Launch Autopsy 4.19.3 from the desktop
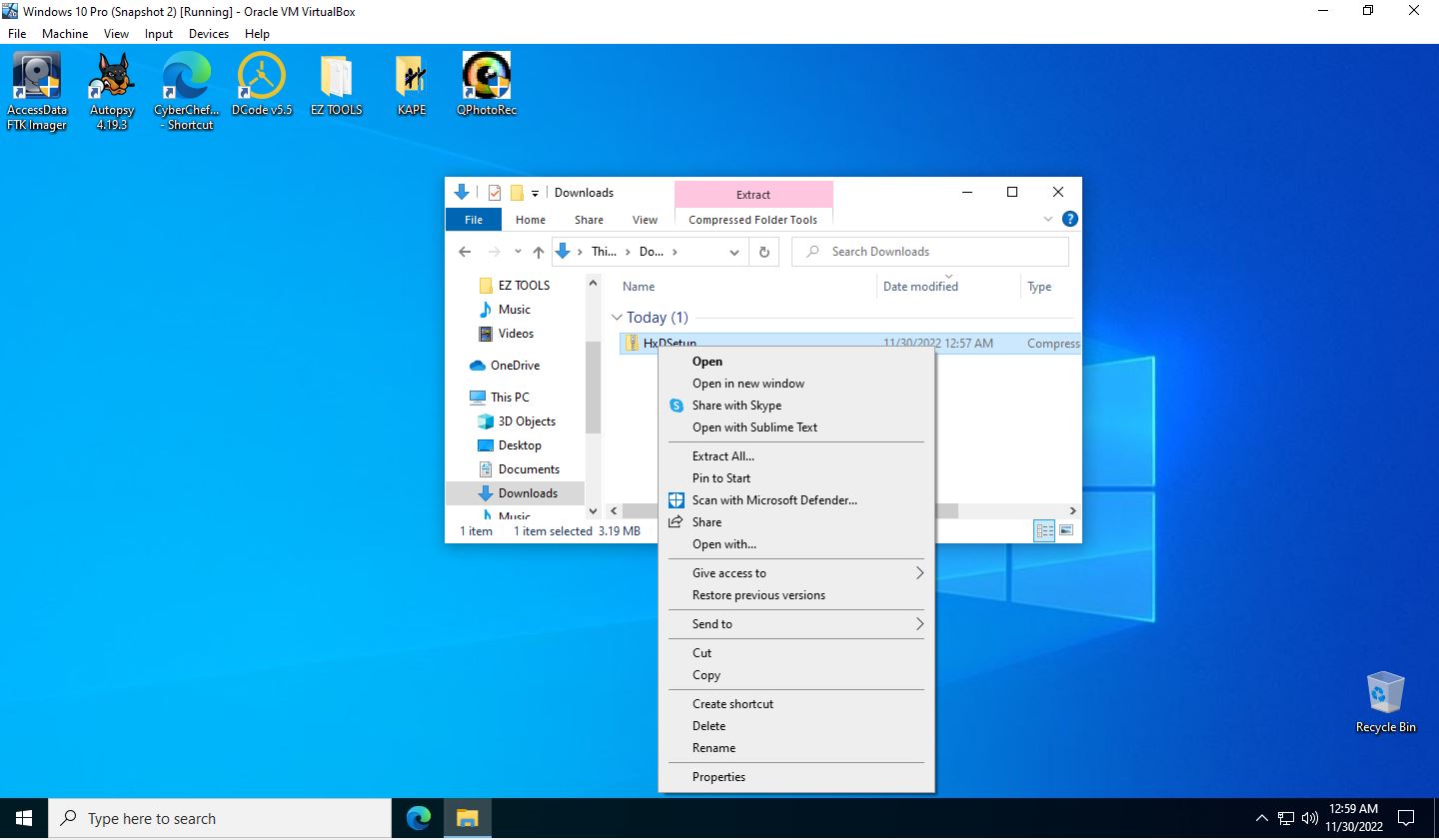Image resolution: width=1439 pixels, height=840 pixels. coord(112,91)
